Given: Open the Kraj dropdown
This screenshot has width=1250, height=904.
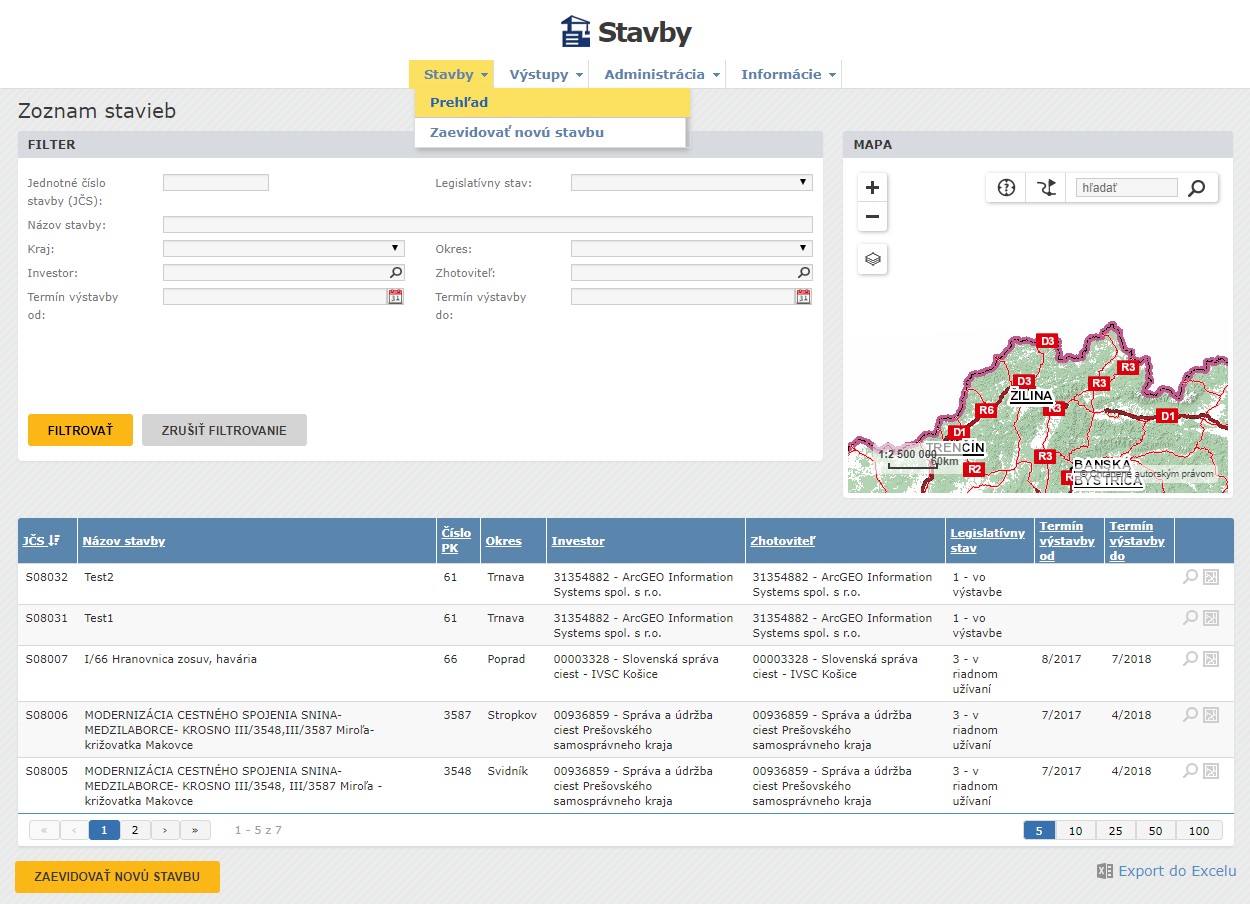Looking at the screenshot, I should pyautogui.click(x=283, y=248).
